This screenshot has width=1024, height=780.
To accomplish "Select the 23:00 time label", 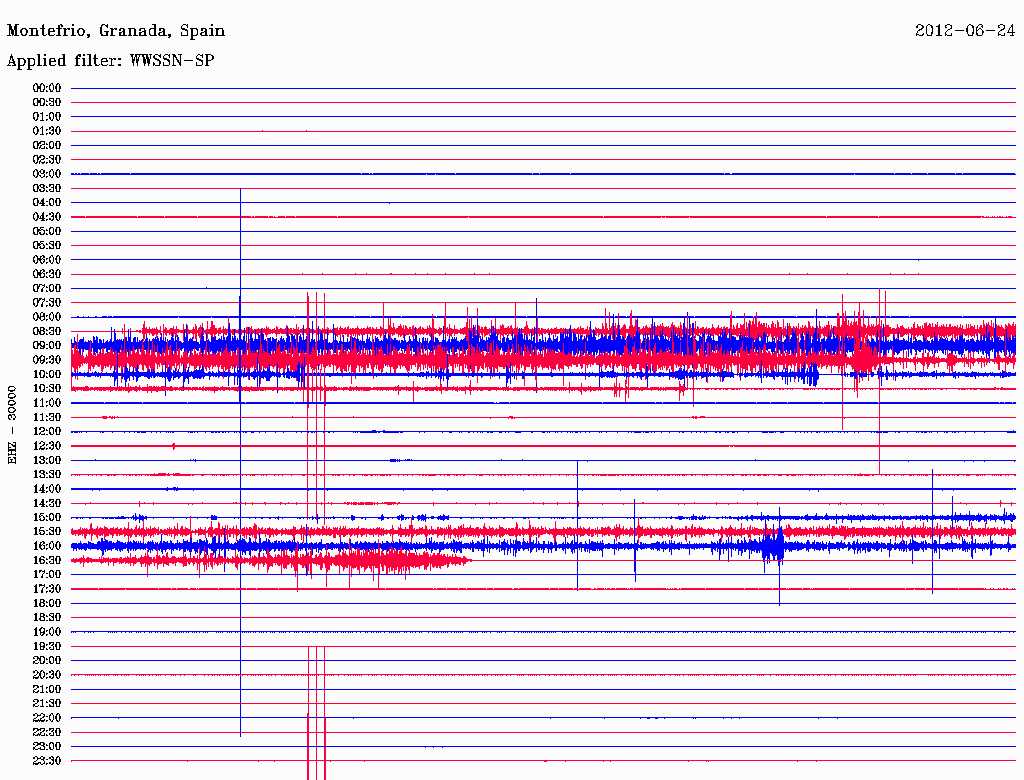I will 46,746.
